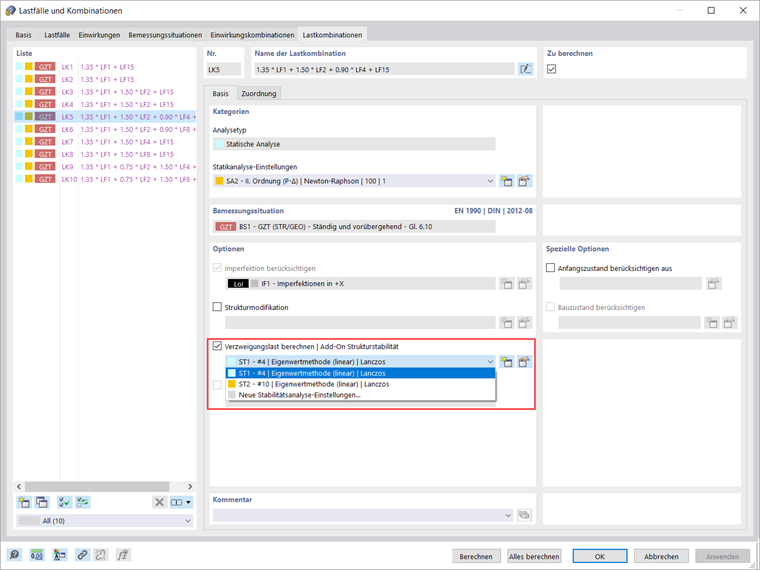Image resolution: width=760 pixels, height=570 pixels.
Task: Open Statikanalyse-Einstellungen dropdown
Action: [x=490, y=181]
